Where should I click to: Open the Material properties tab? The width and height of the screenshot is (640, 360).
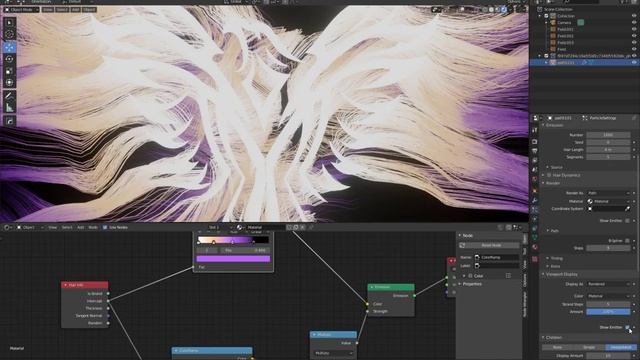pos(535,247)
